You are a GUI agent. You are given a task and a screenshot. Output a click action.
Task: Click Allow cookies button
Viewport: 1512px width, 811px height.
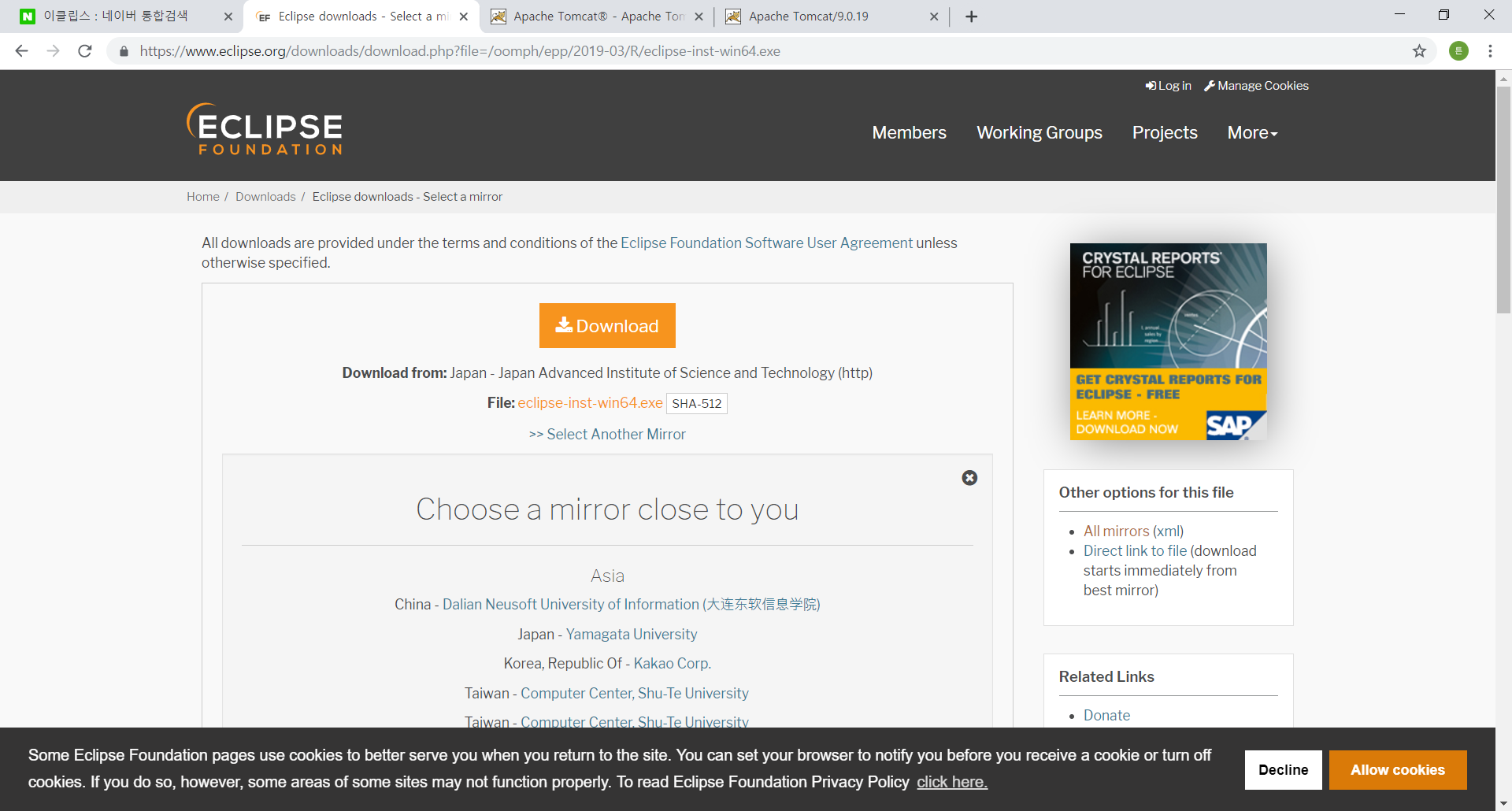(x=1397, y=770)
